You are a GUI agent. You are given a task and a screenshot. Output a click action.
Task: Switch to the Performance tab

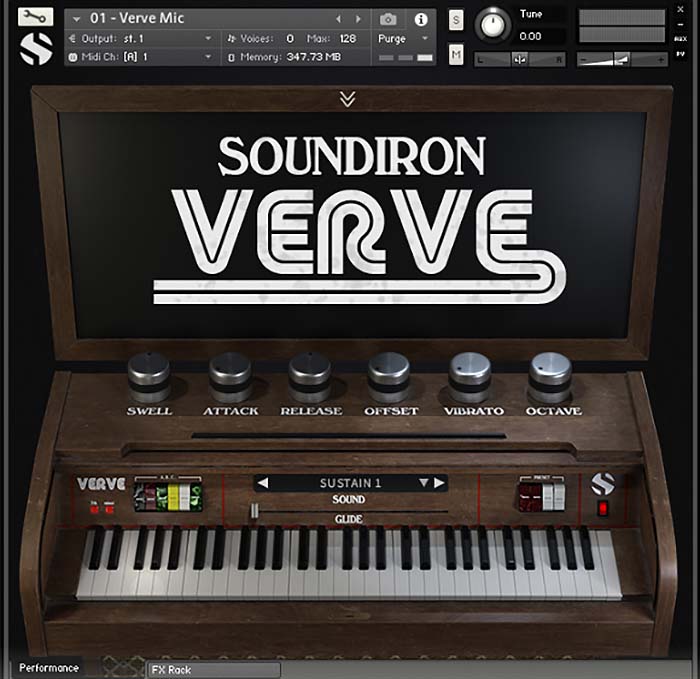click(49, 668)
